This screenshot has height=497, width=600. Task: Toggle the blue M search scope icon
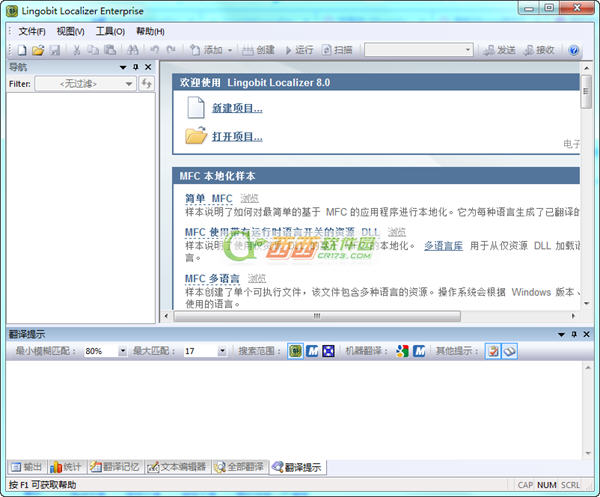[x=312, y=351]
